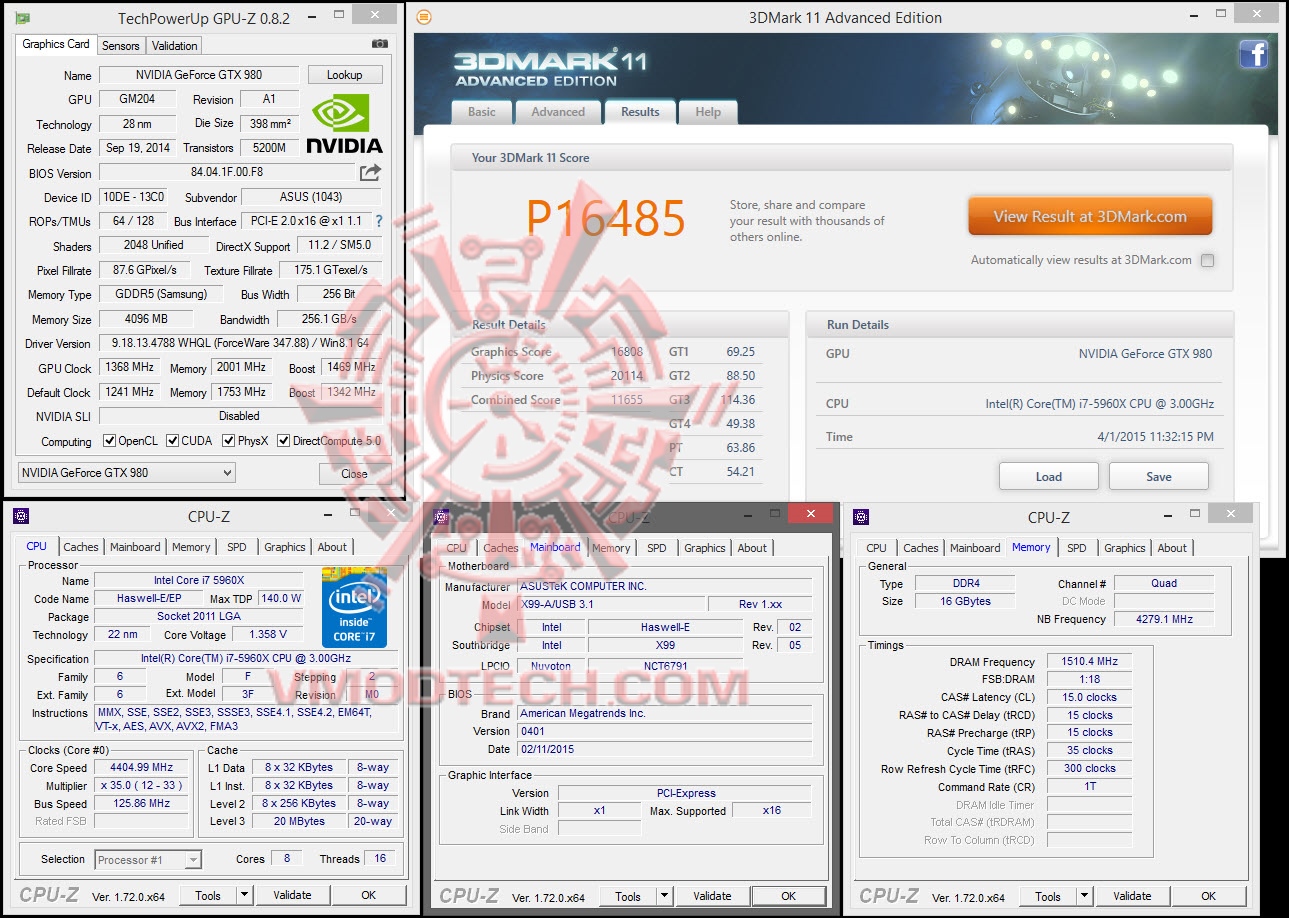This screenshot has width=1289, height=918.
Task: Click the GPU-Z camera screenshot icon
Action: tap(380, 44)
